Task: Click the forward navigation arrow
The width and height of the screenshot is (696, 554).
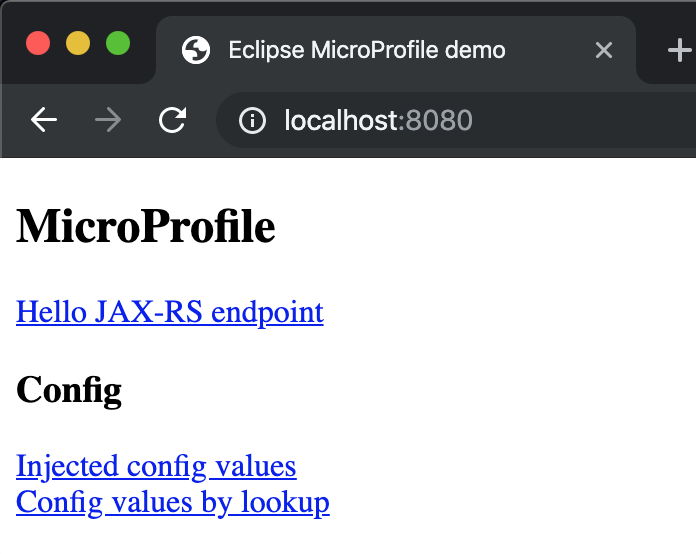Action: point(108,120)
